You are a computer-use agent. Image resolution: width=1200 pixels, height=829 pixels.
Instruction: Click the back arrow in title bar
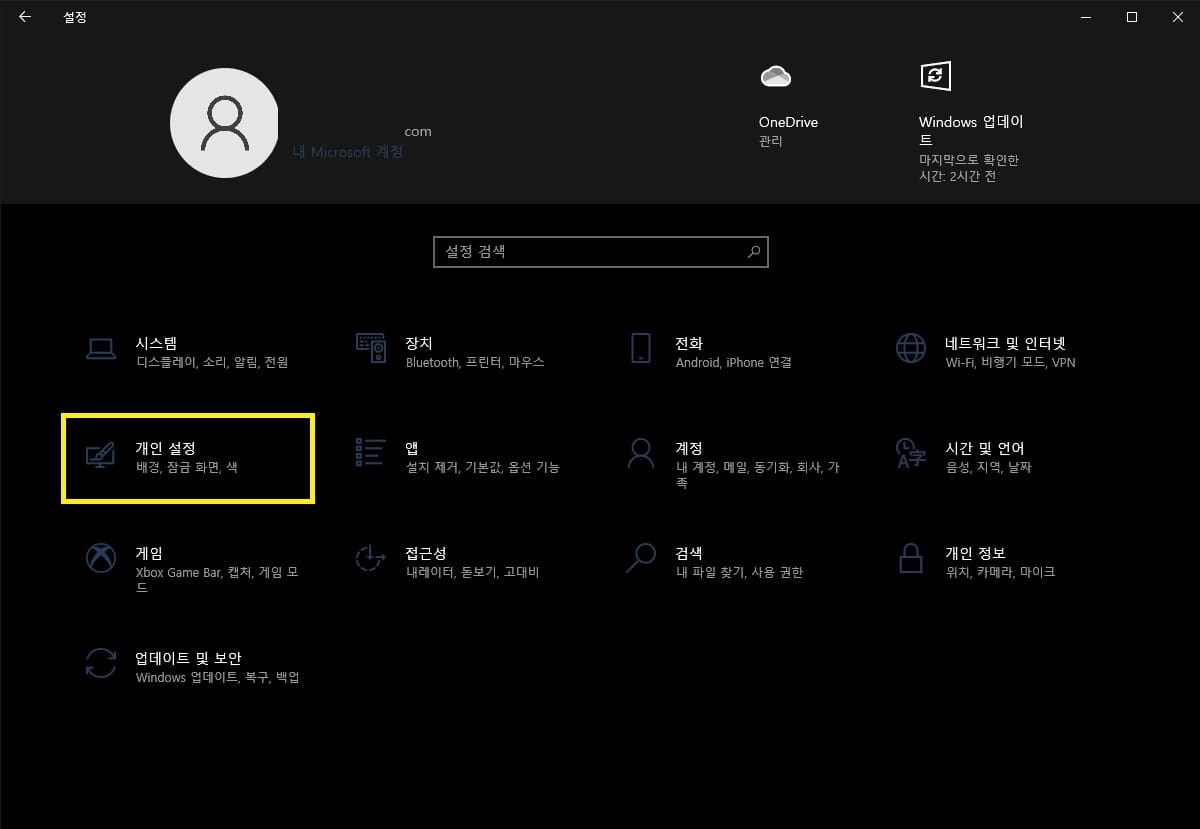coord(24,17)
